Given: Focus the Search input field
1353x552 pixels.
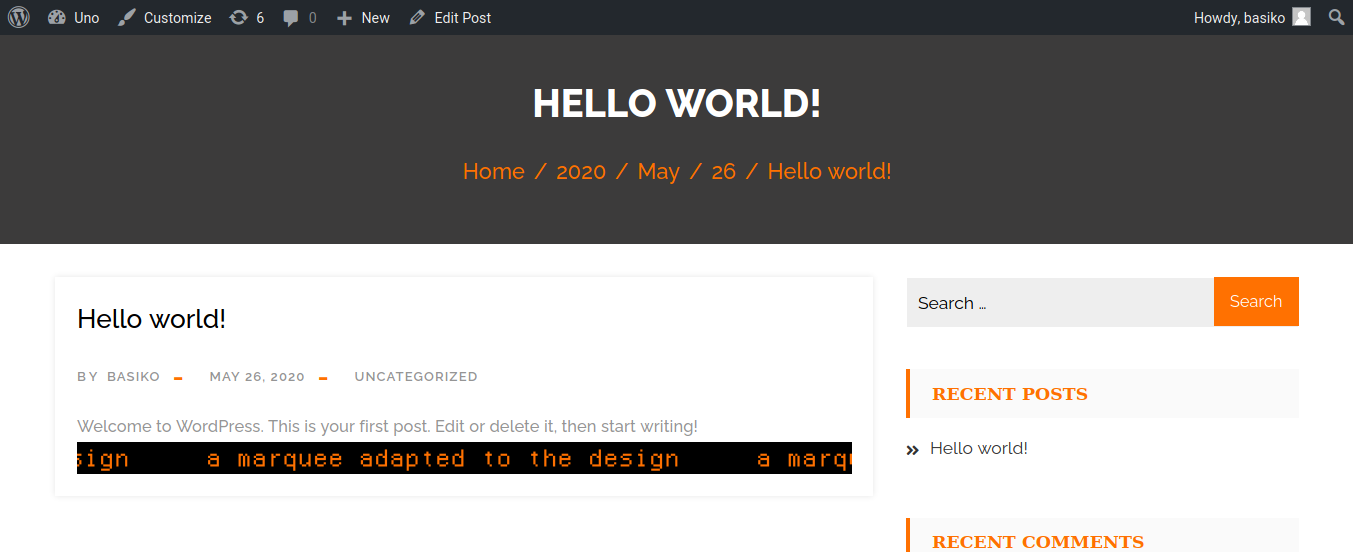Looking at the screenshot, I should pyautogui.click(x=1060, y=302).
